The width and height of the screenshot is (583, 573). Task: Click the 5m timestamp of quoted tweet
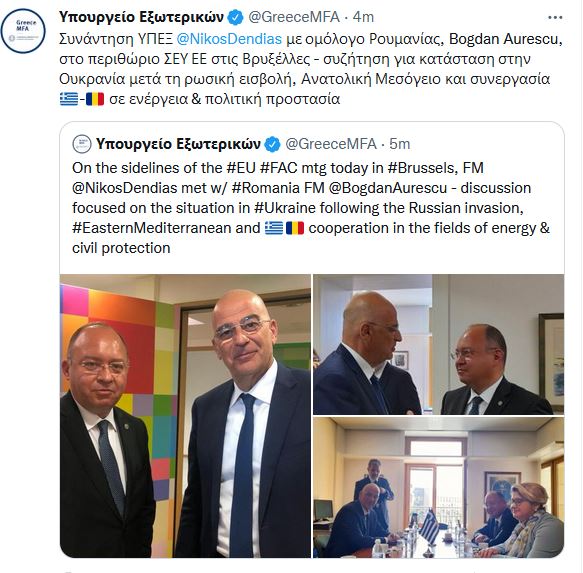click(x=399, y=144)
